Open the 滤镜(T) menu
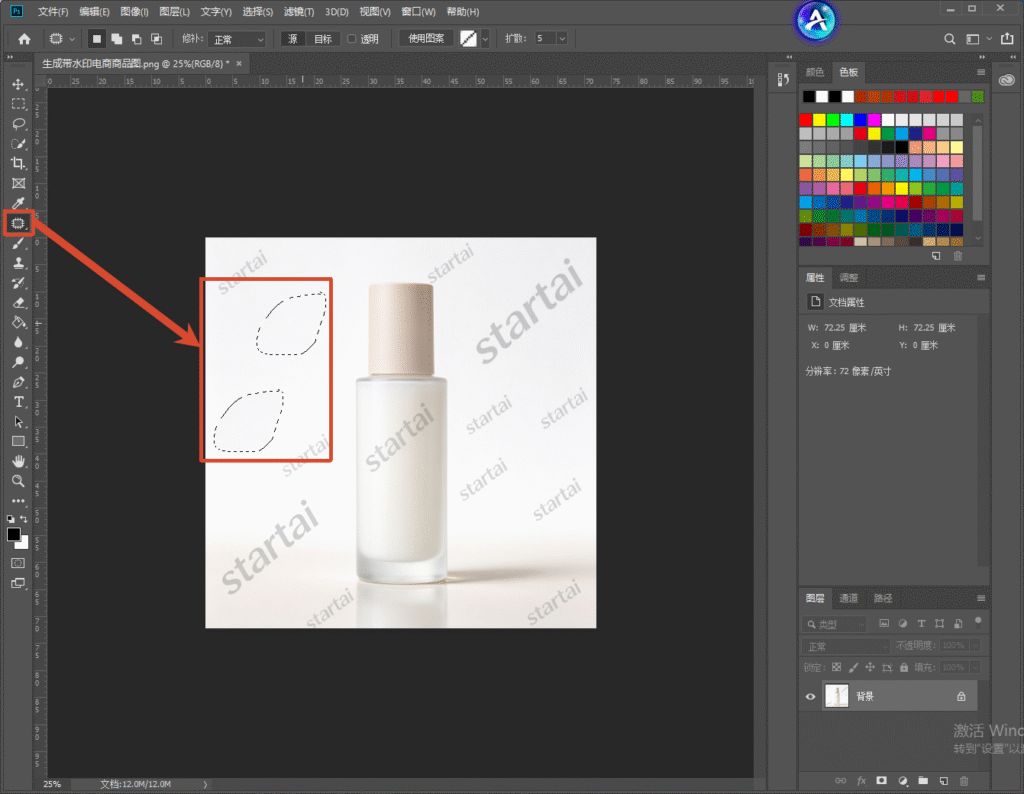The width and height of the screenshot is (1024, 794). pyautogui.click(x=299, y=12)
